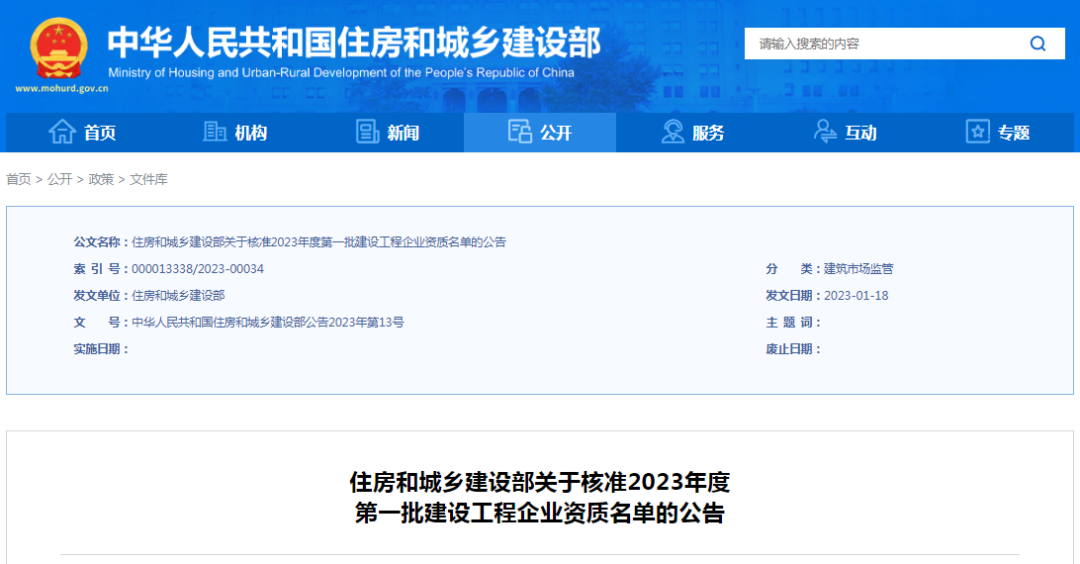Open the 公开 navigation tab
The height and width of the screenshot is (564, 1080).
point(540,132)
